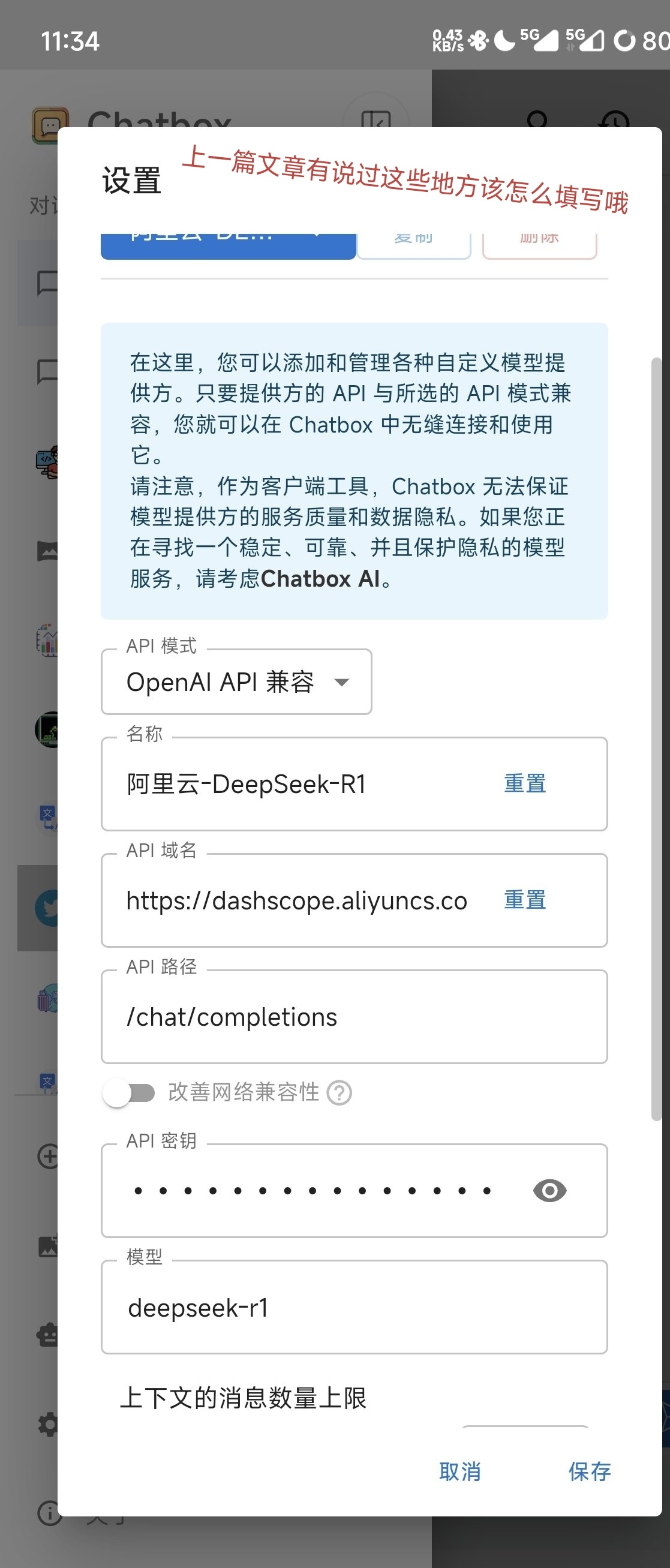Tap the battery indicator in status bar
The height and width of the screenshot is (1568, 670).
pyautogui.click(x=624, y=41)
